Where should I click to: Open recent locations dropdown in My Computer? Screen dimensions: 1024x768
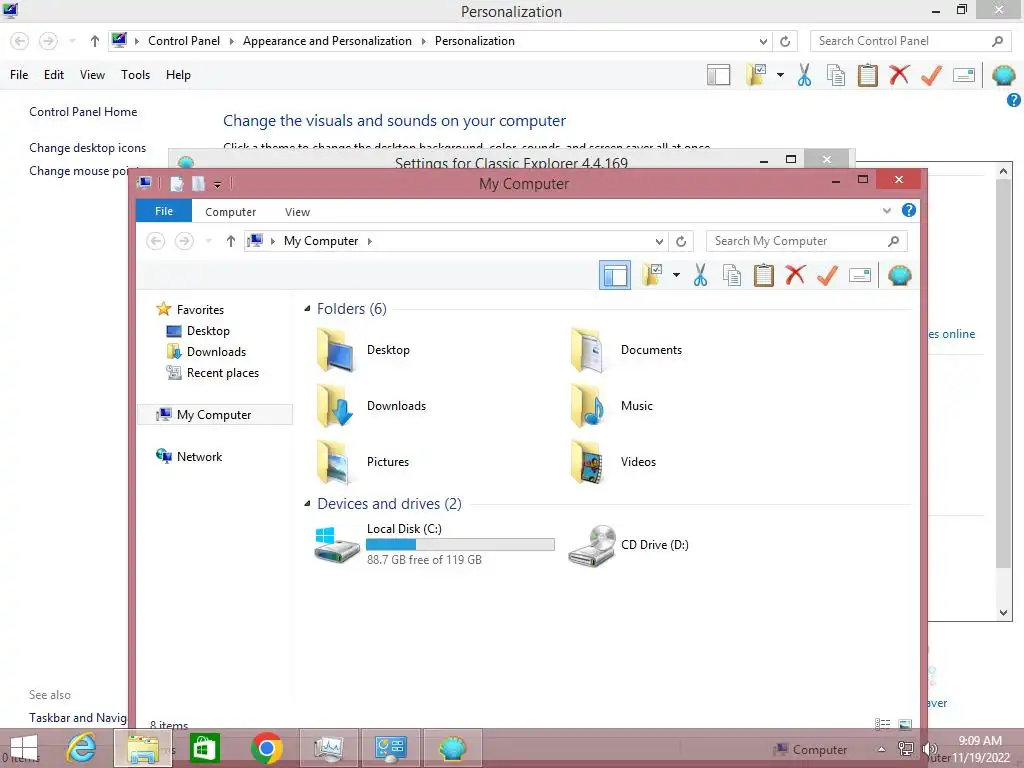coord(208,241)
